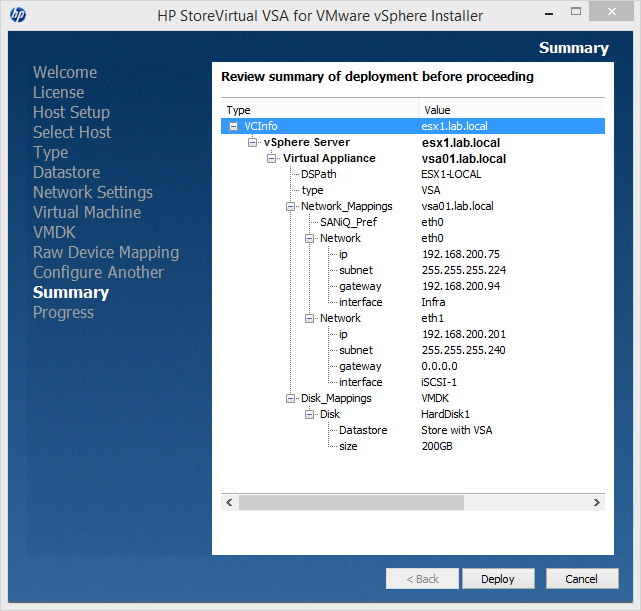Select the SANiQ_Pref row

[413, 222]
